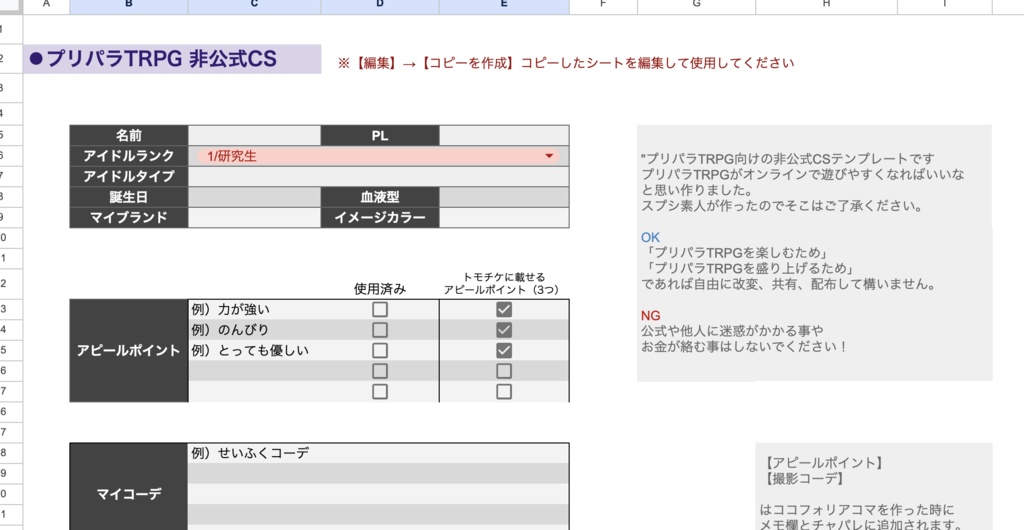Select the empty PL value cell
Viewport: 1024px width, 530px height.
504,136
